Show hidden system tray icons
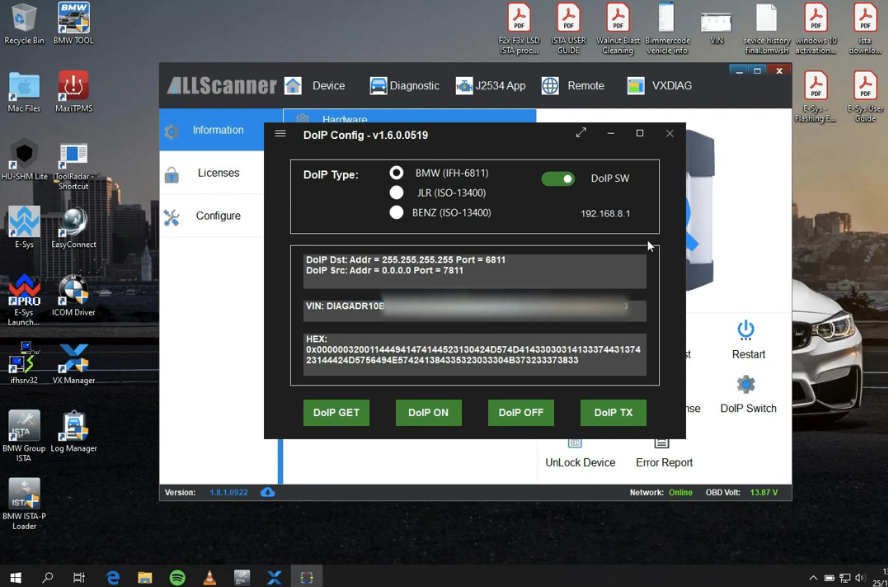The image size is (888, 587). tap(813, 578)
